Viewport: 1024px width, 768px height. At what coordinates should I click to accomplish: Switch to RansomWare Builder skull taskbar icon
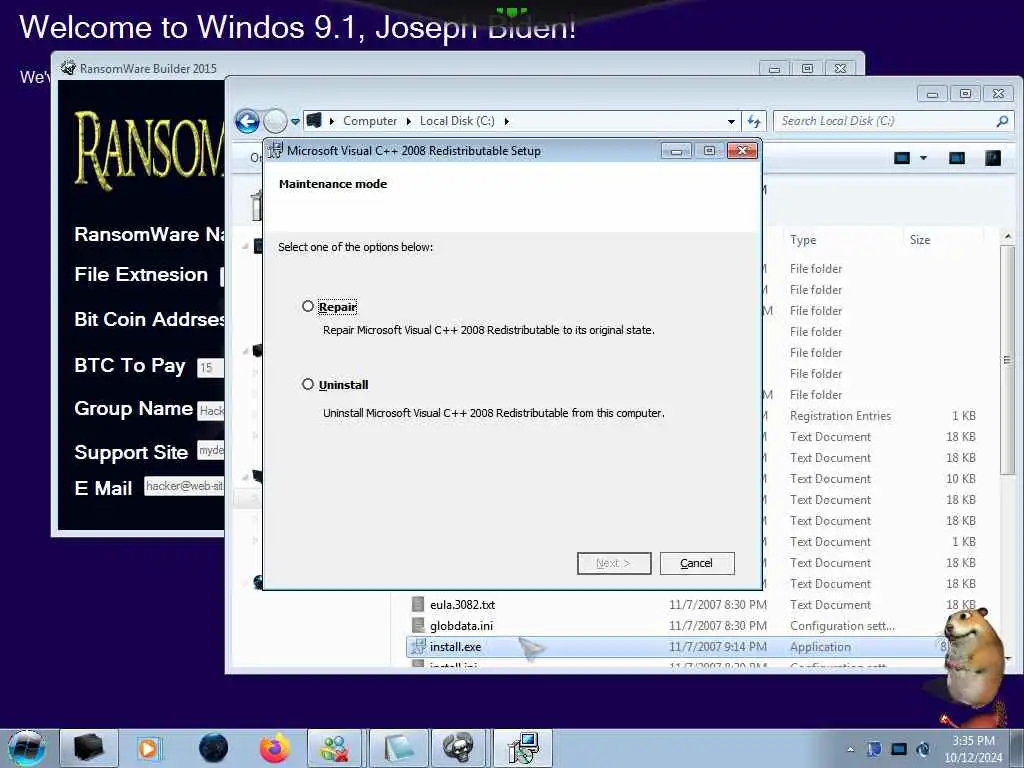click(458, 748)
